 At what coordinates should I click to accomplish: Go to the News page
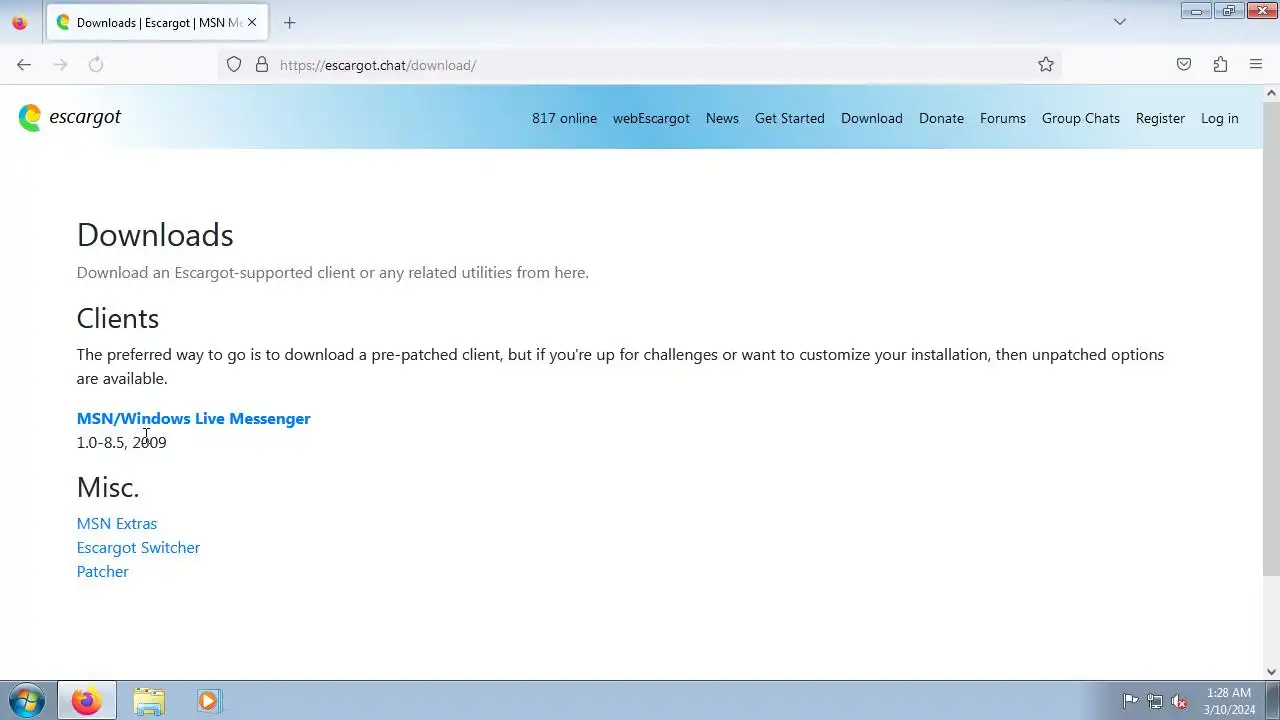722,118
